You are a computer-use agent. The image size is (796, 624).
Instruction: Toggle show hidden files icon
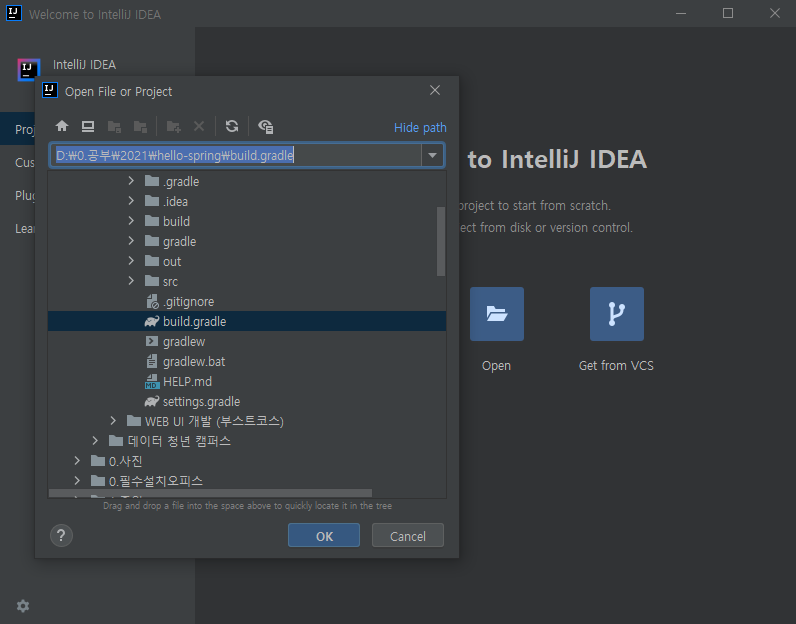[x=266, y=126]
